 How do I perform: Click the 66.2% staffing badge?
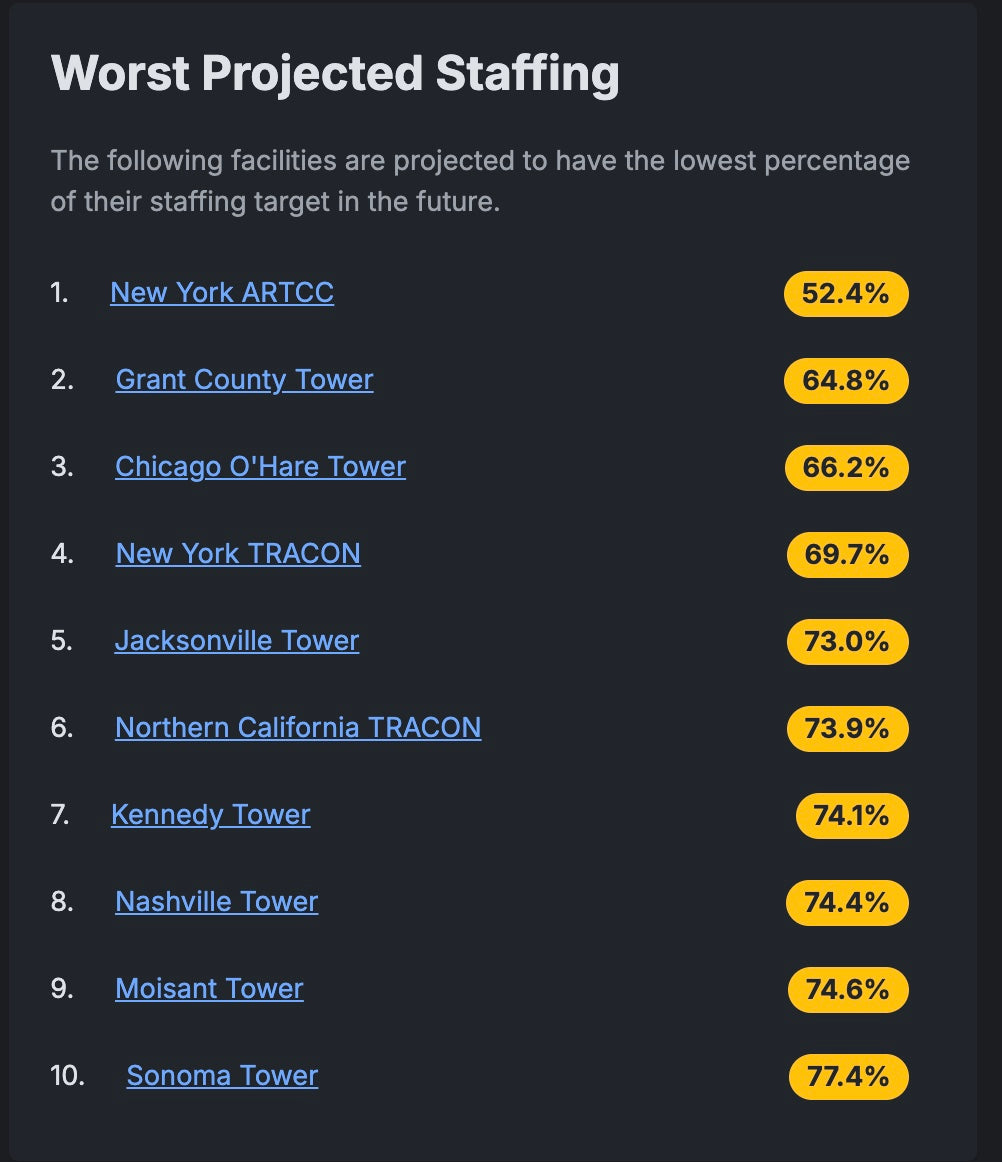(x=846, y=468)
